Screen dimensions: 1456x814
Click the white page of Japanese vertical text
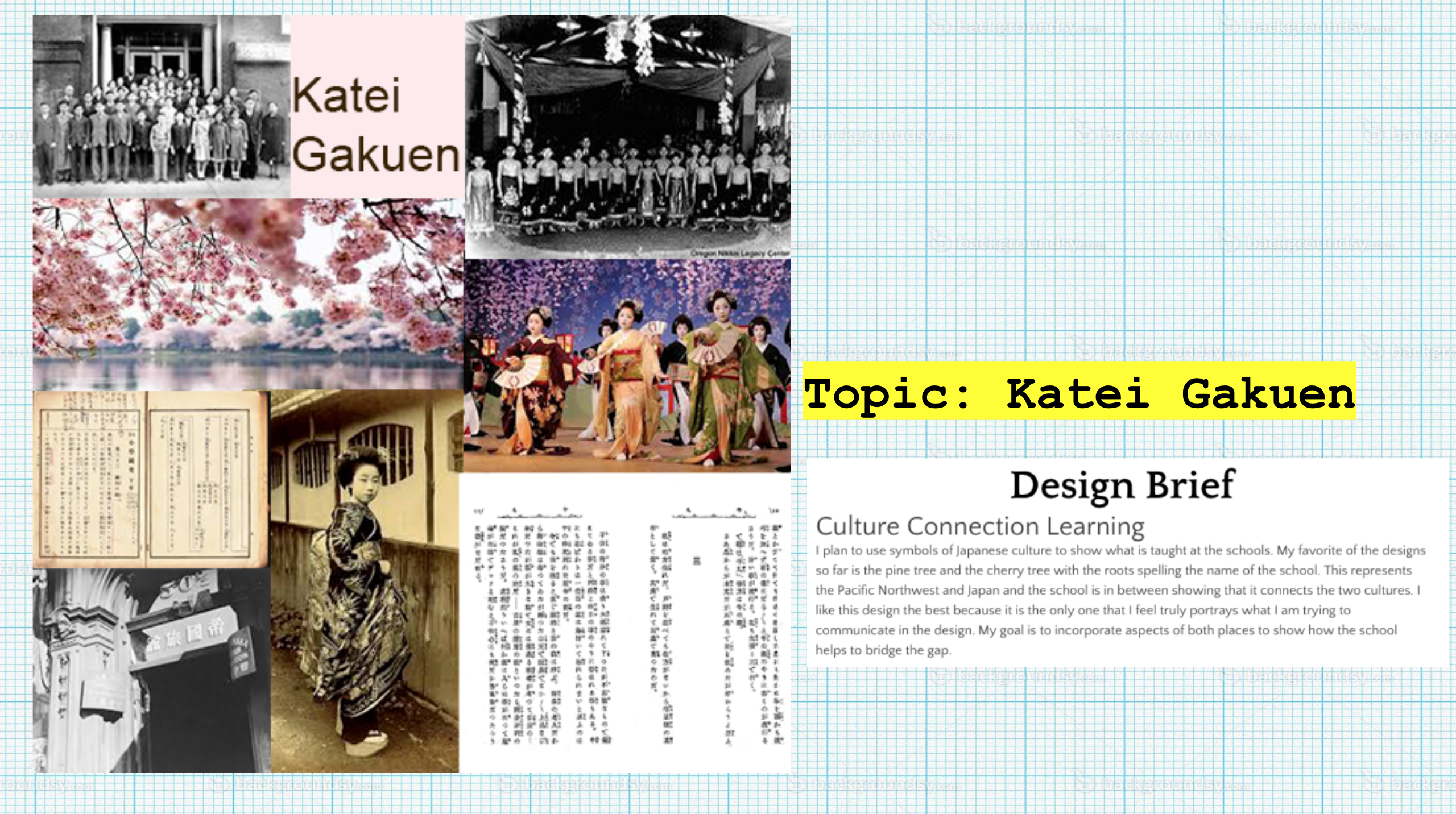624,623
